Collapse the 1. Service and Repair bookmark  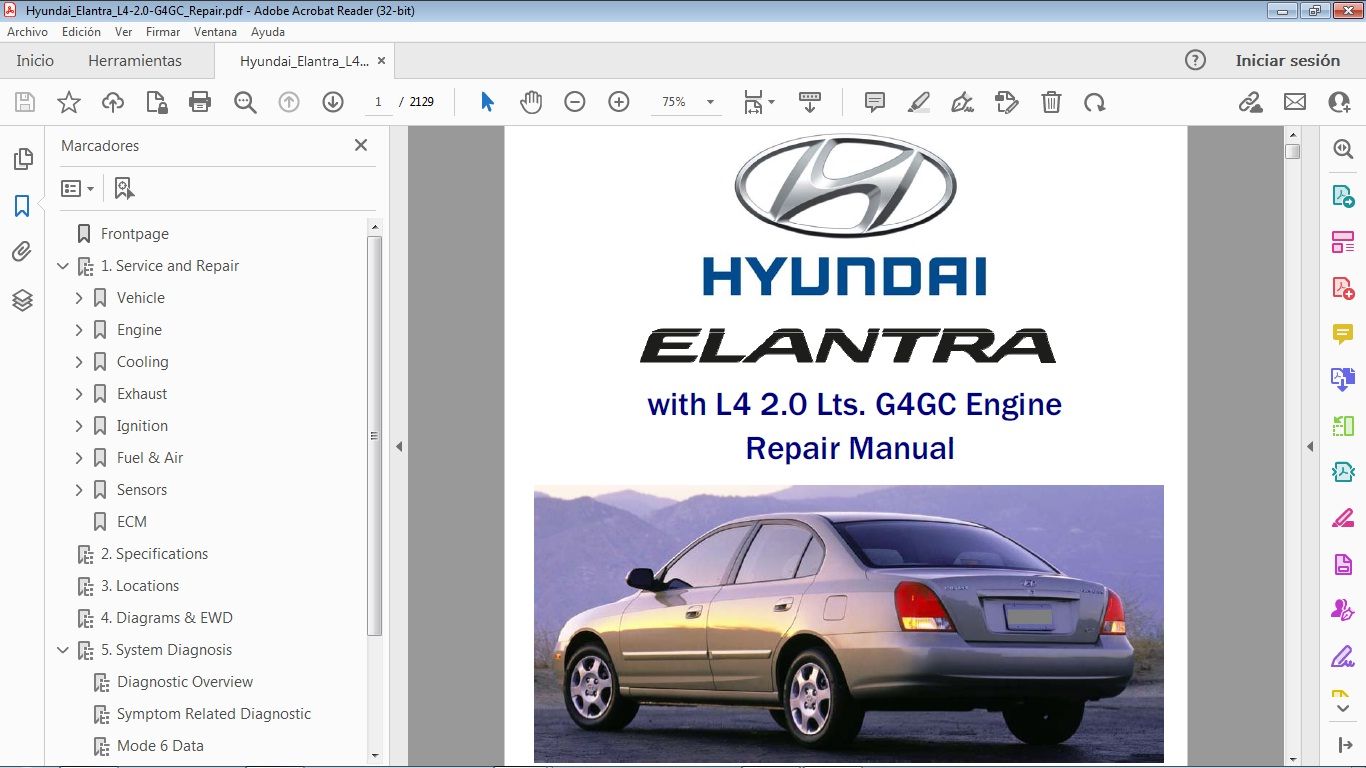pyautogui.click(x=63, y=266)
